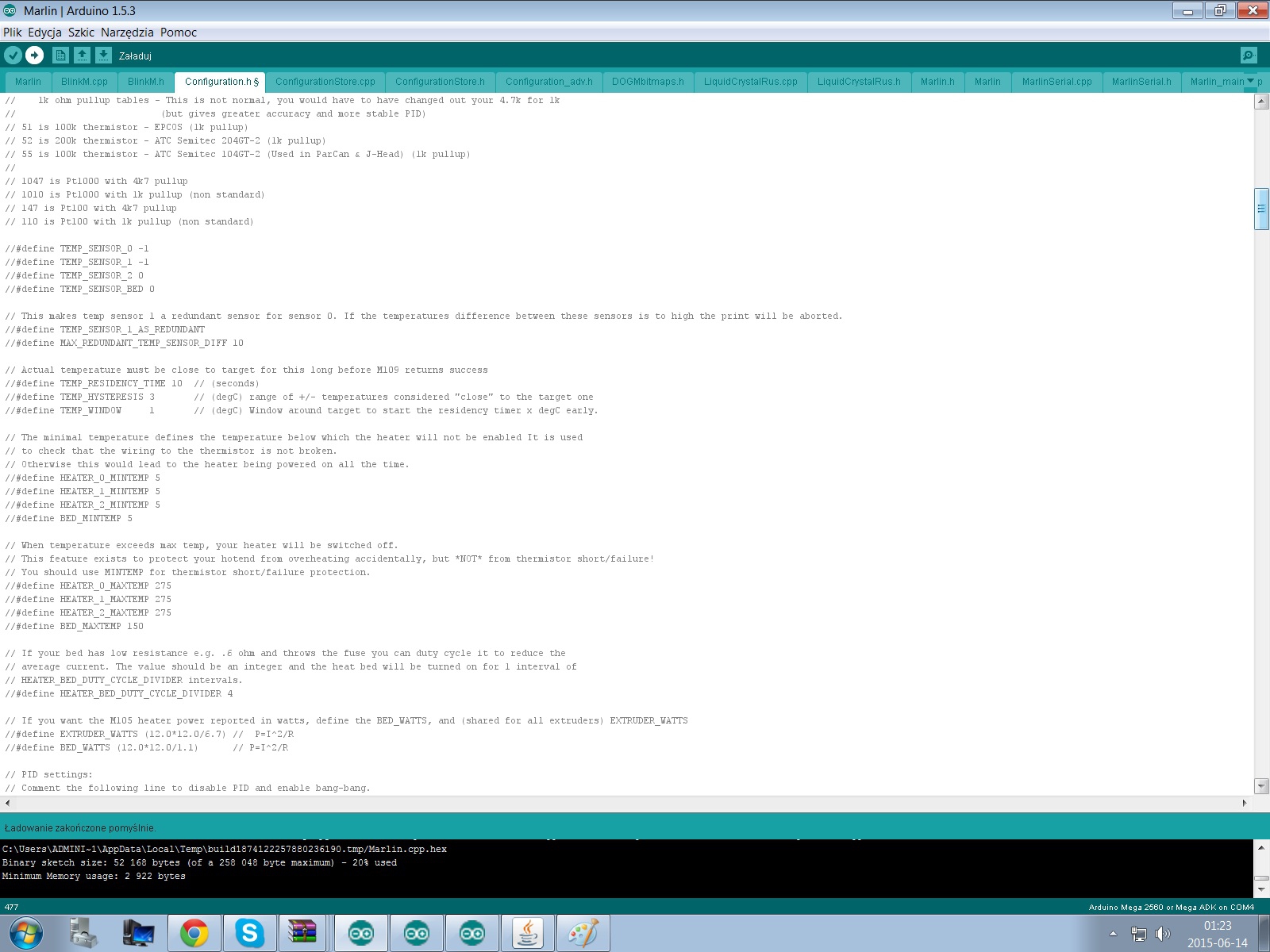Switch to the Marlin.h tab
The image size is (1270, 952).
pyautogui.click(x=937, y=82)
